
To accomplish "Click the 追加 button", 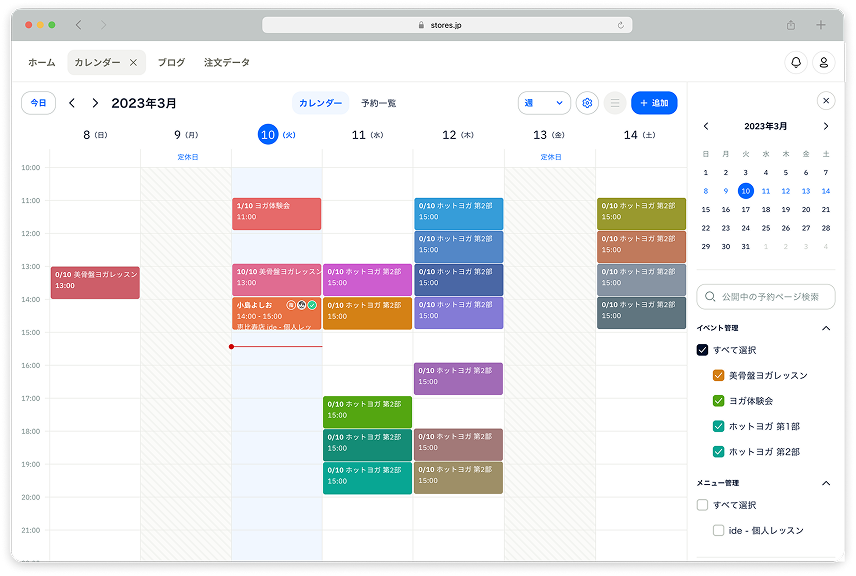I will point(654,103).
